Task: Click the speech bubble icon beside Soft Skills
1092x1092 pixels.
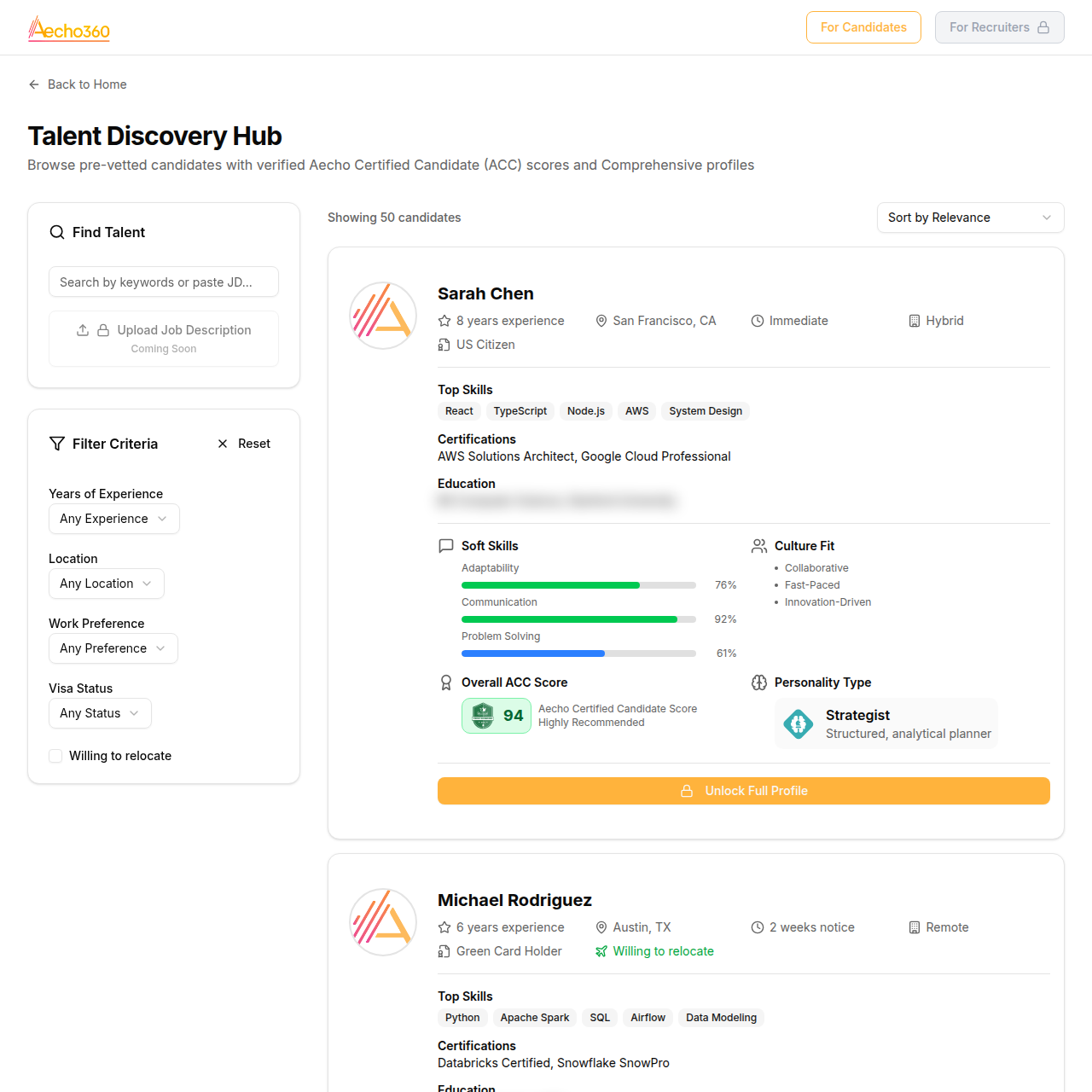Action: click(446, 546)
